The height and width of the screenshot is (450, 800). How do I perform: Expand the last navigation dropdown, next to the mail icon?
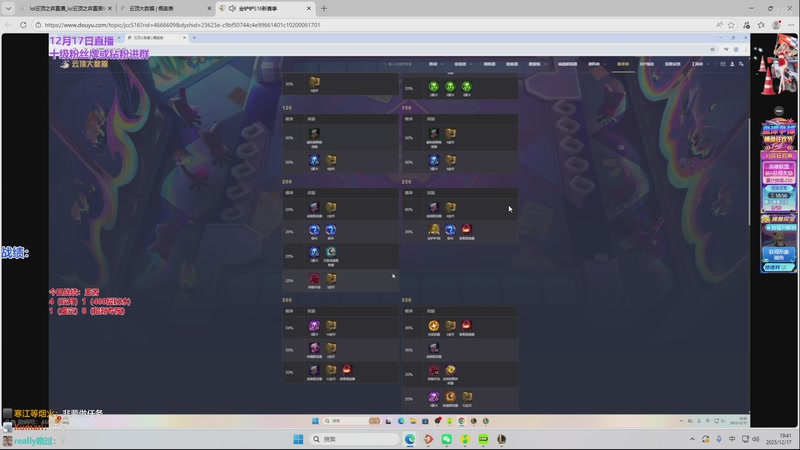click(x=708, y=64)
